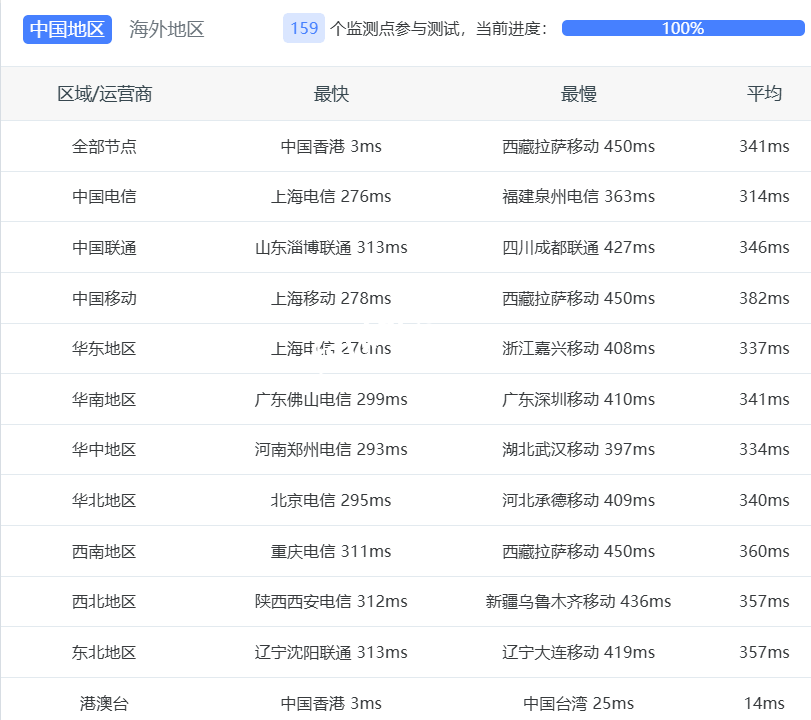811x720 pixels.
Task: Open the 海外地区 tab
Action: (167, 29)
